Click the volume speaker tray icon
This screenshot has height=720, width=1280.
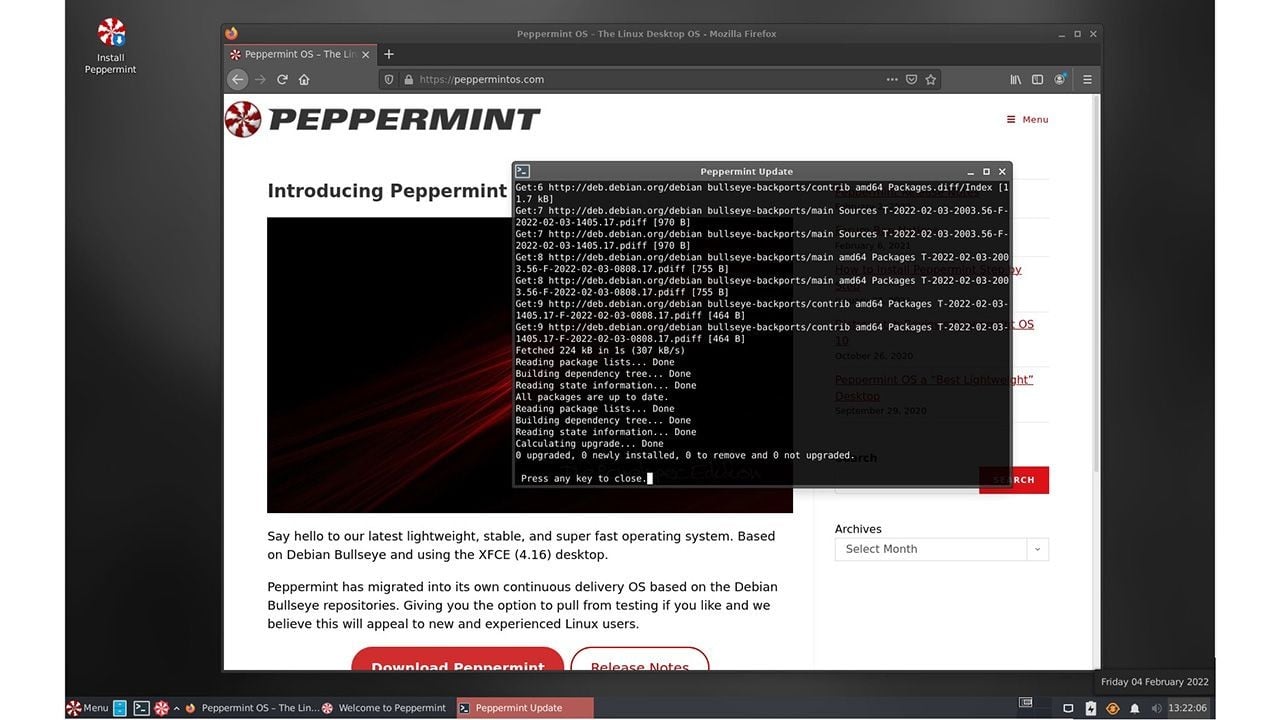click(1157, 708)
